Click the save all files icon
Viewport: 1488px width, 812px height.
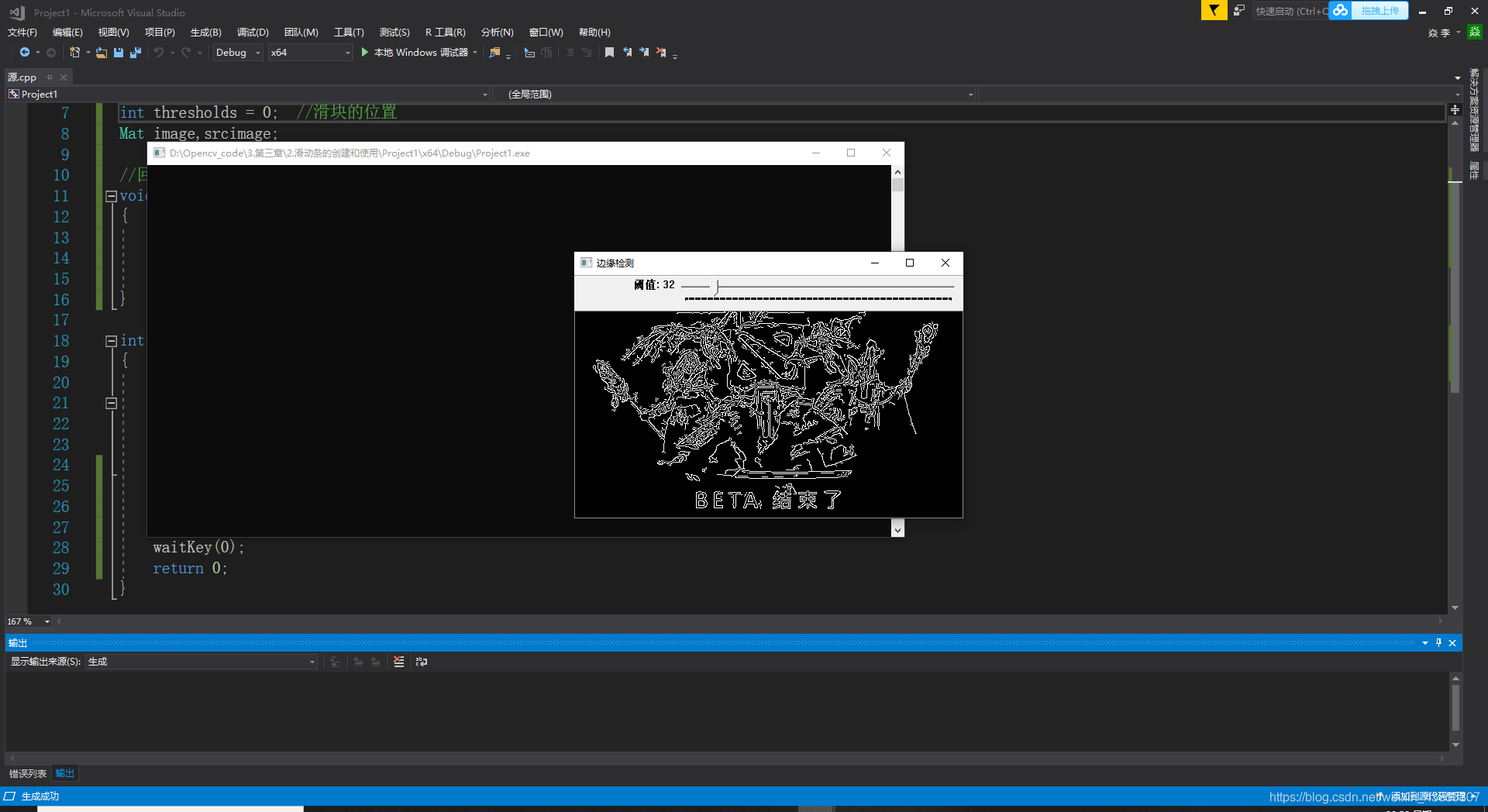pos(136,52)
